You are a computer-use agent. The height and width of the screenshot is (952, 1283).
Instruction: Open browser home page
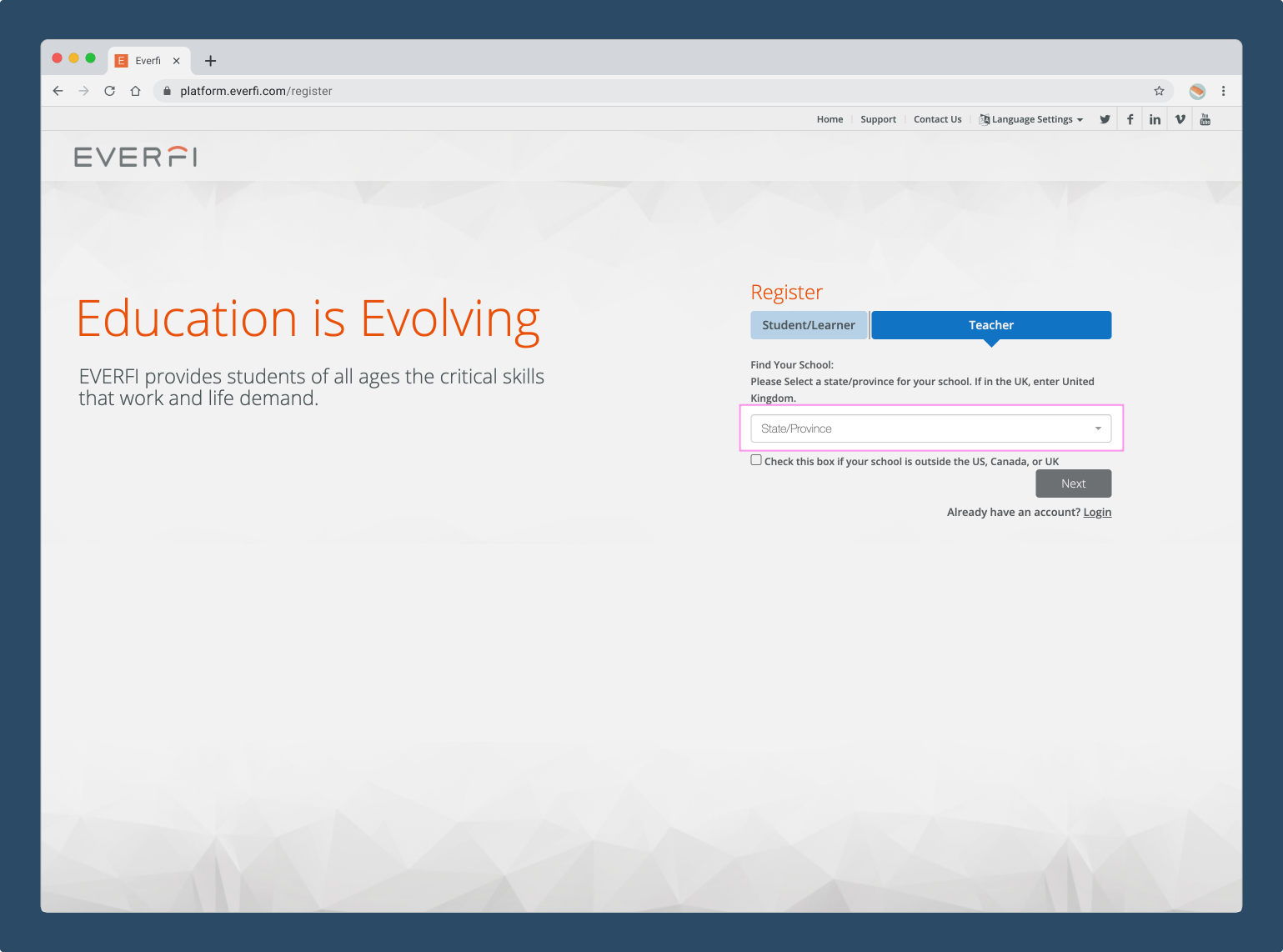coord(135,91)
